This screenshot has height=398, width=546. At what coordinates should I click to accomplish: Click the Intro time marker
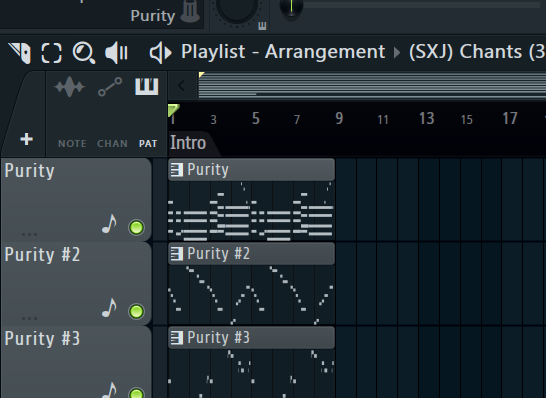point(188,143)
